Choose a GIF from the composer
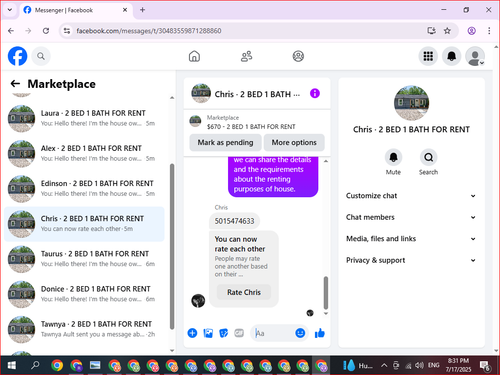The height and width of the screenshot is (375, 500). coord(239,333)
